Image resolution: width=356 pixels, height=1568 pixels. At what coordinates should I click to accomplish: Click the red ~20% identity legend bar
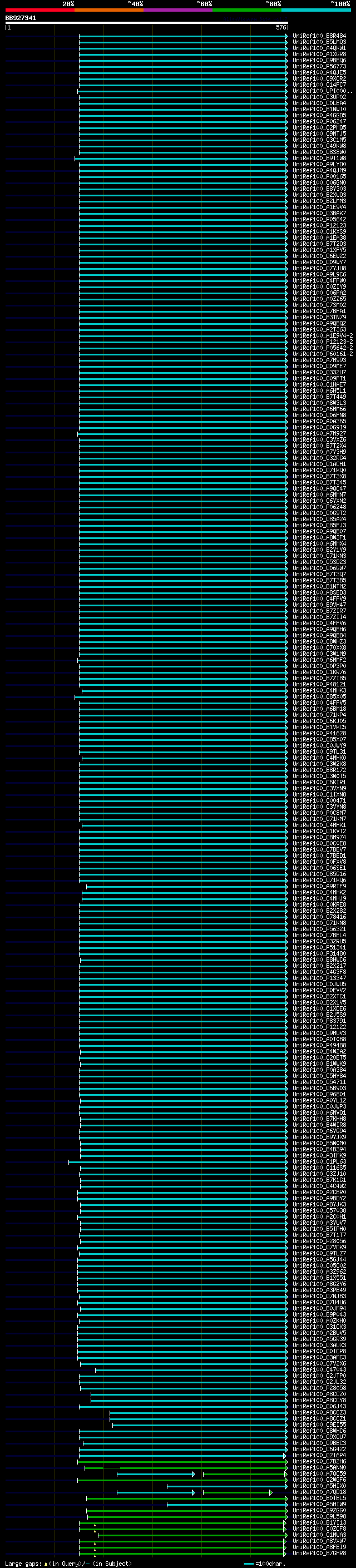pos(39,10)
